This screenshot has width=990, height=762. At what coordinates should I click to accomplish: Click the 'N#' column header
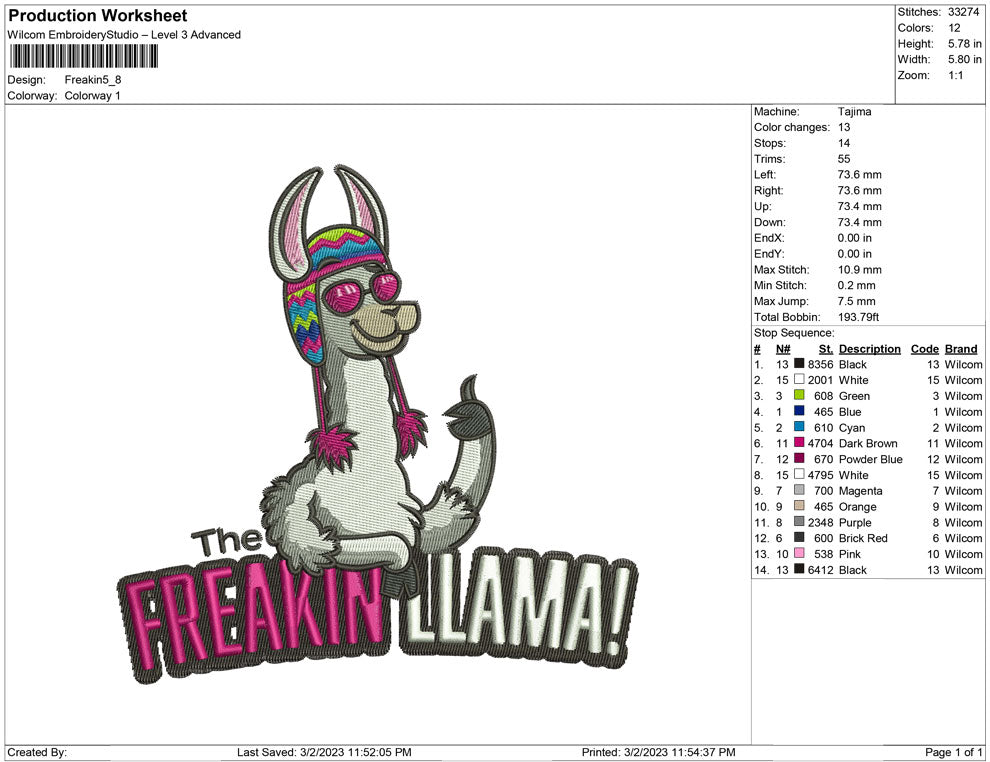783,349
